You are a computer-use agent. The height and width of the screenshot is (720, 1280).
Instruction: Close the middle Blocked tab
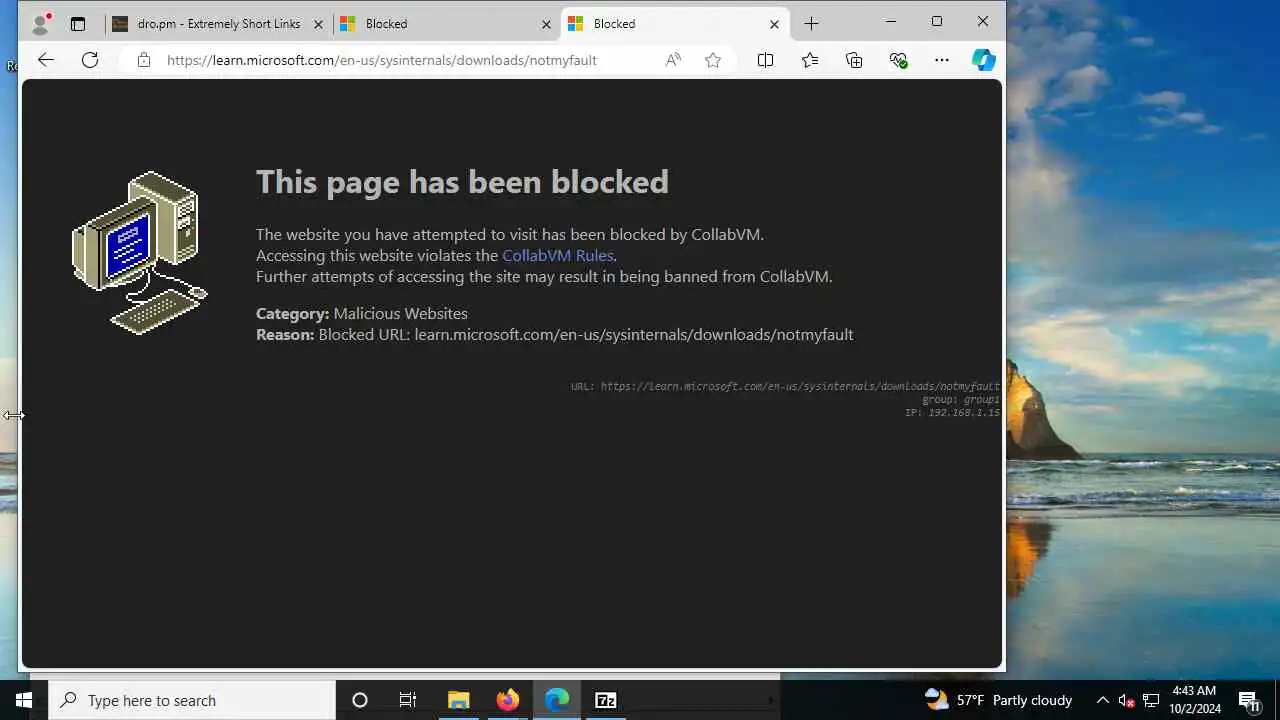coord(546,24)
